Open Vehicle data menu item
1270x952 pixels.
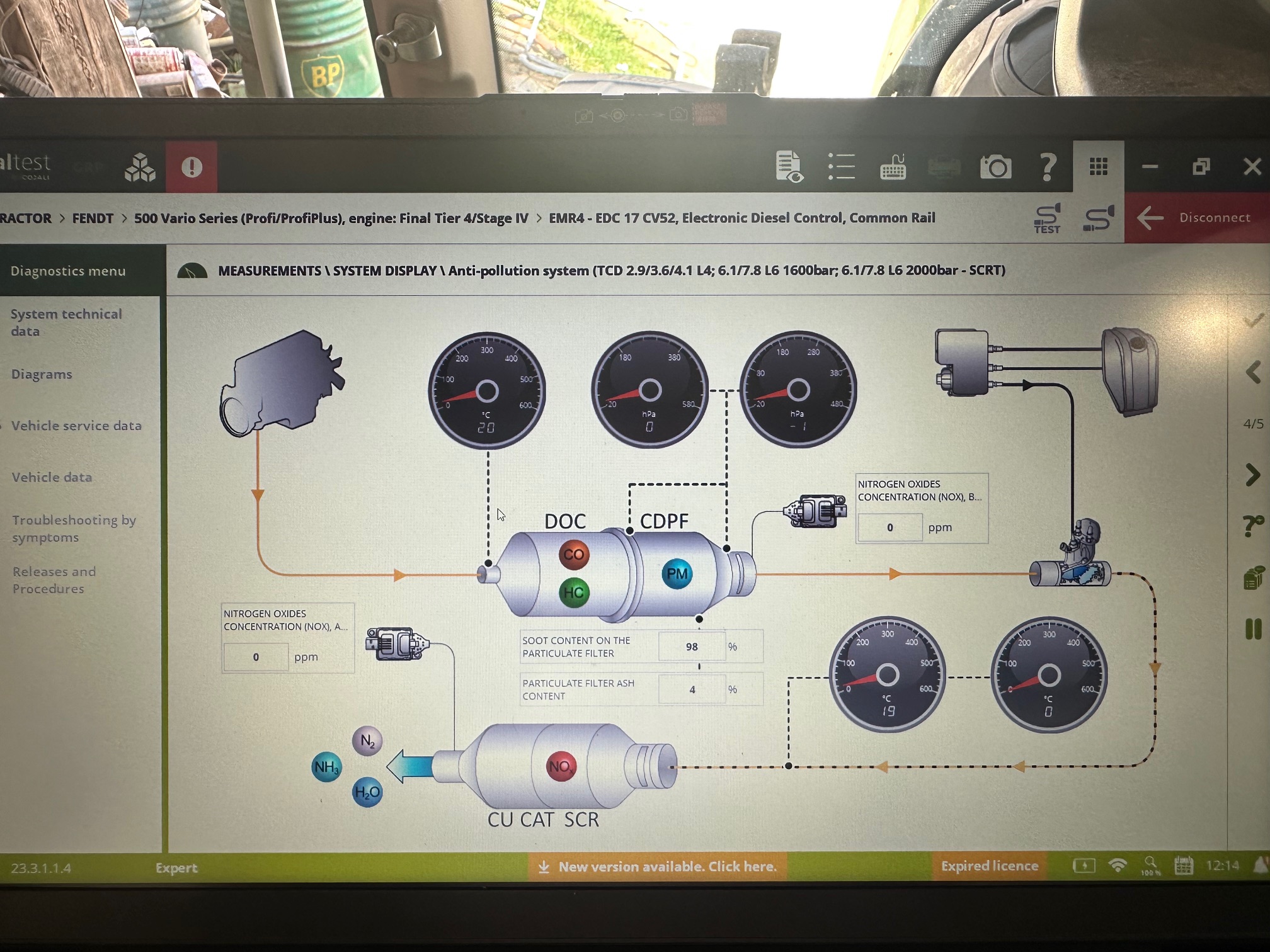click(x=52, y=477)
